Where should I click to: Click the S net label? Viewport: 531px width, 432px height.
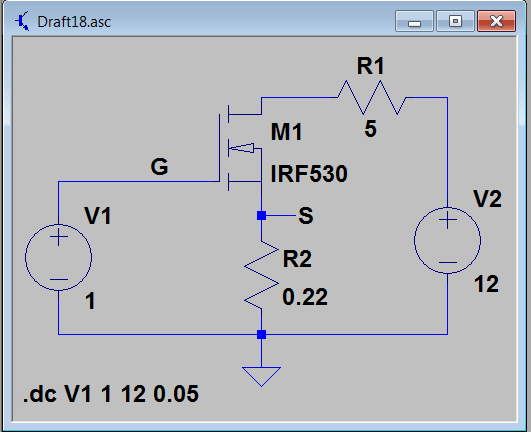306,215
